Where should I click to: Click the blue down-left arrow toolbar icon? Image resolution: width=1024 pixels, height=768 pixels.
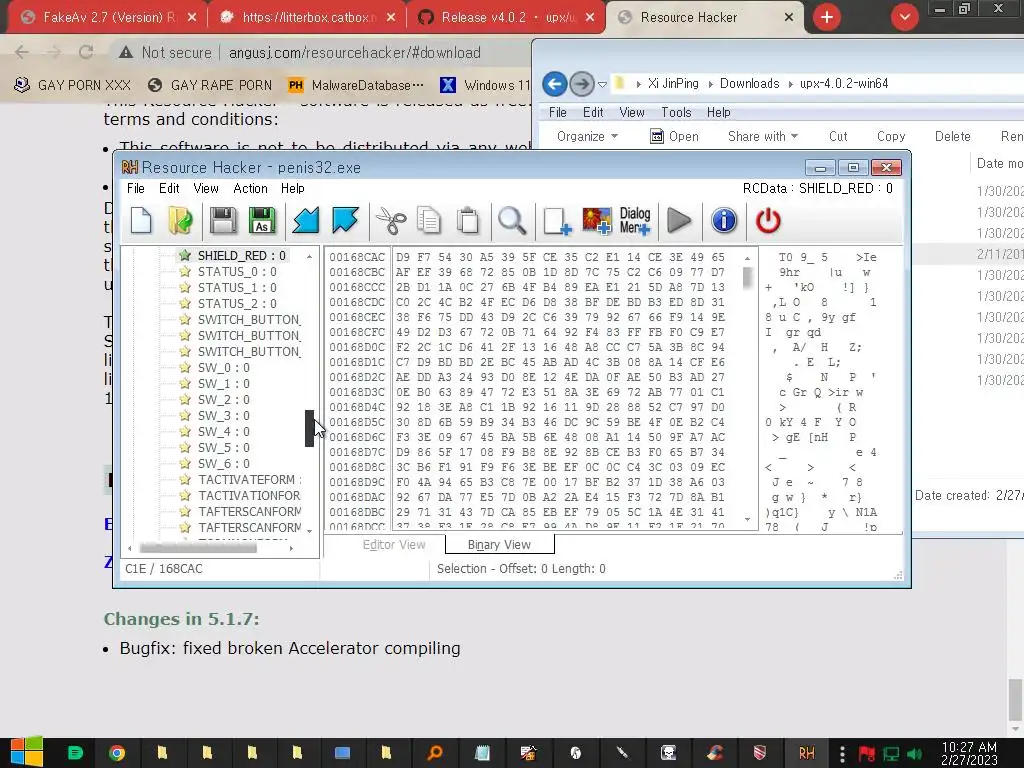[306, 221]
